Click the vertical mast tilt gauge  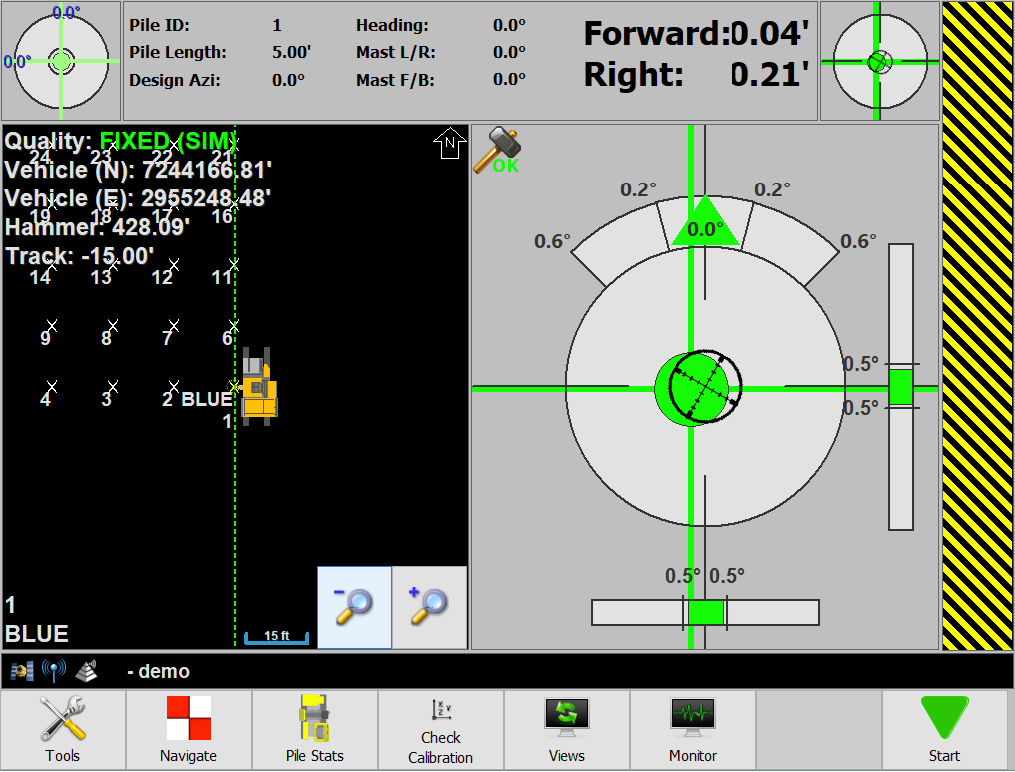(901, 386)
